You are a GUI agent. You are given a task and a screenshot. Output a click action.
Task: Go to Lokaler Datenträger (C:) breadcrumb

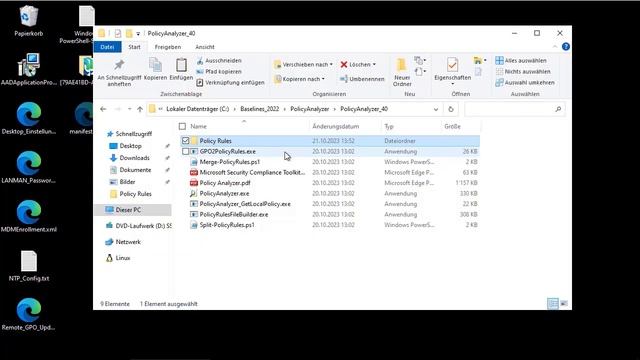coord(198,109)
